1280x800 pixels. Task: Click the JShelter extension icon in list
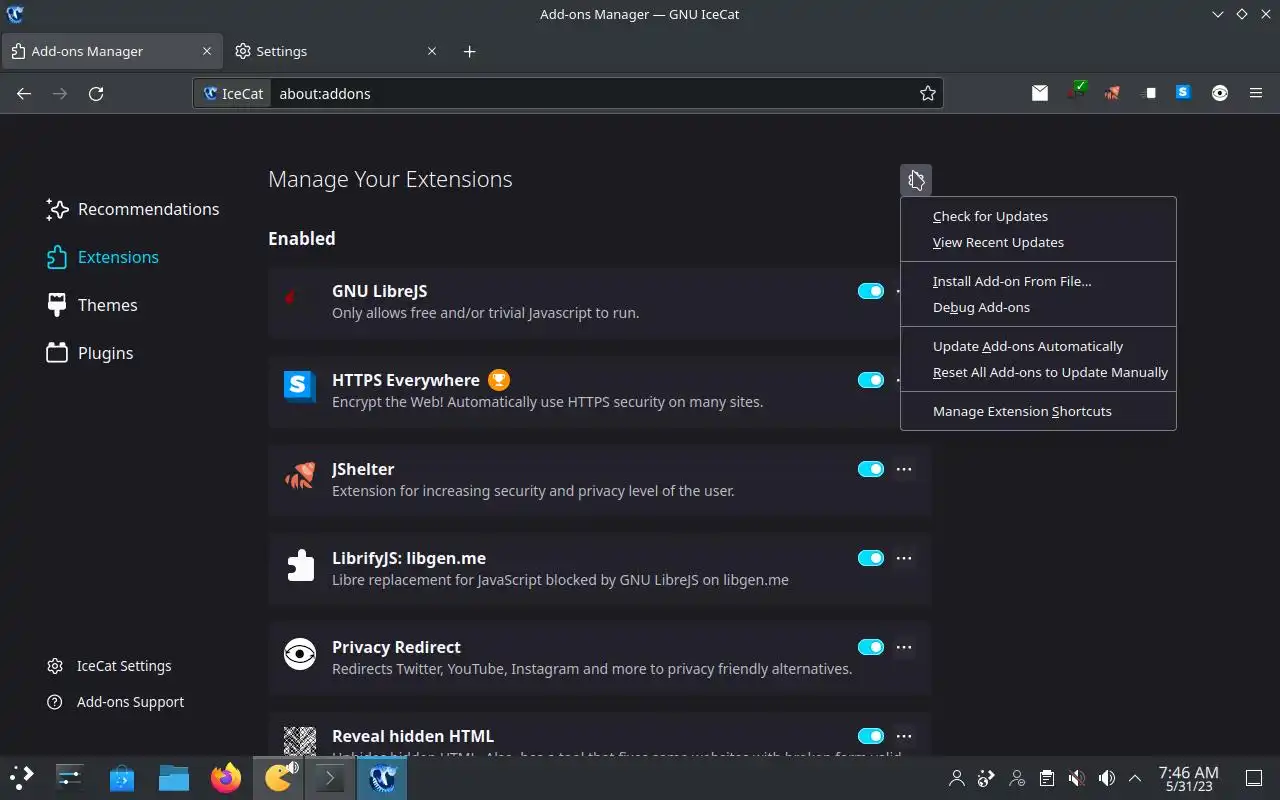click(x=300, y=475)
